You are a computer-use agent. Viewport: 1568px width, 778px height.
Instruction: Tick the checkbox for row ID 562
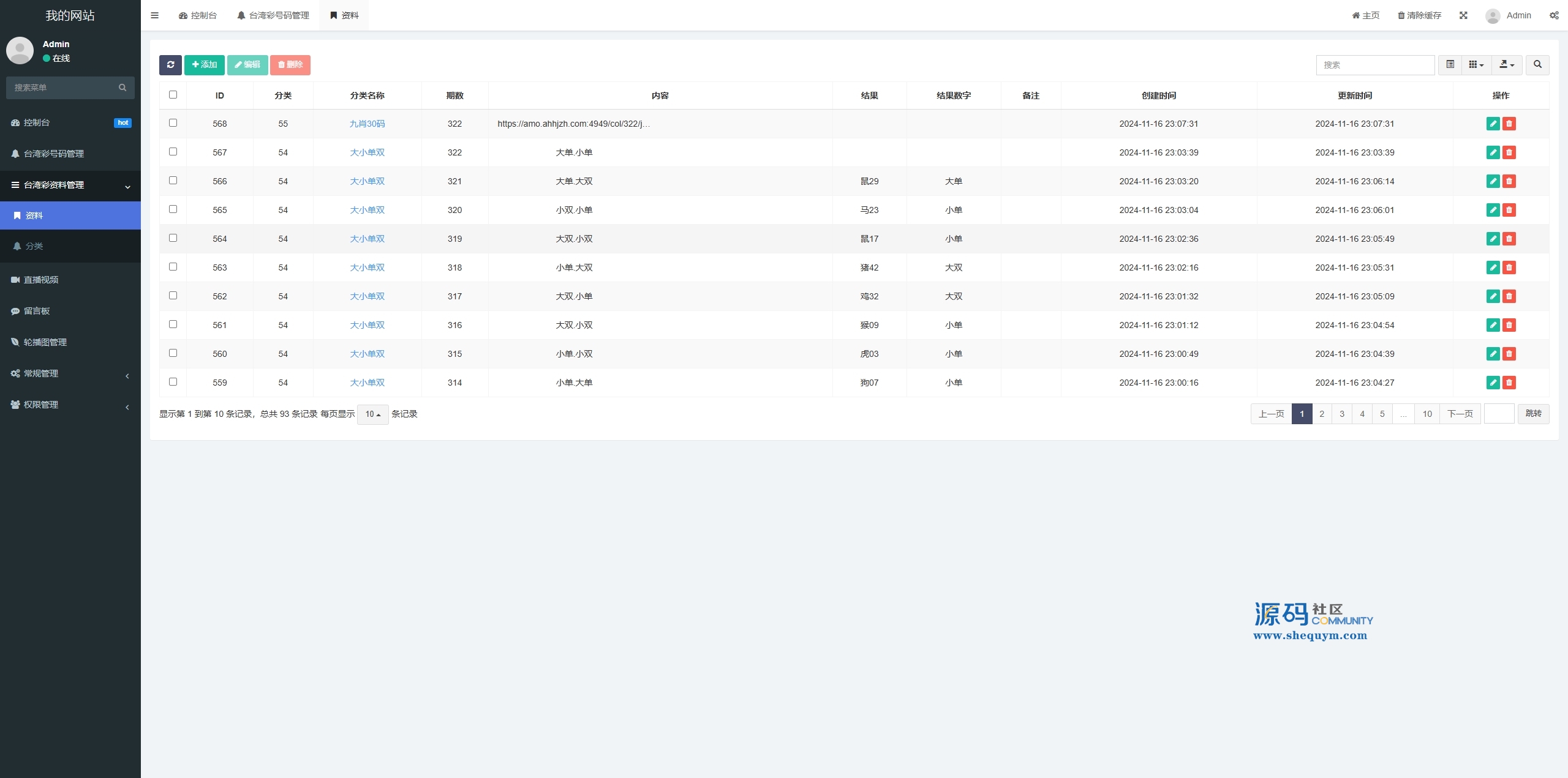pyautogui.click(x=173, y=296)
